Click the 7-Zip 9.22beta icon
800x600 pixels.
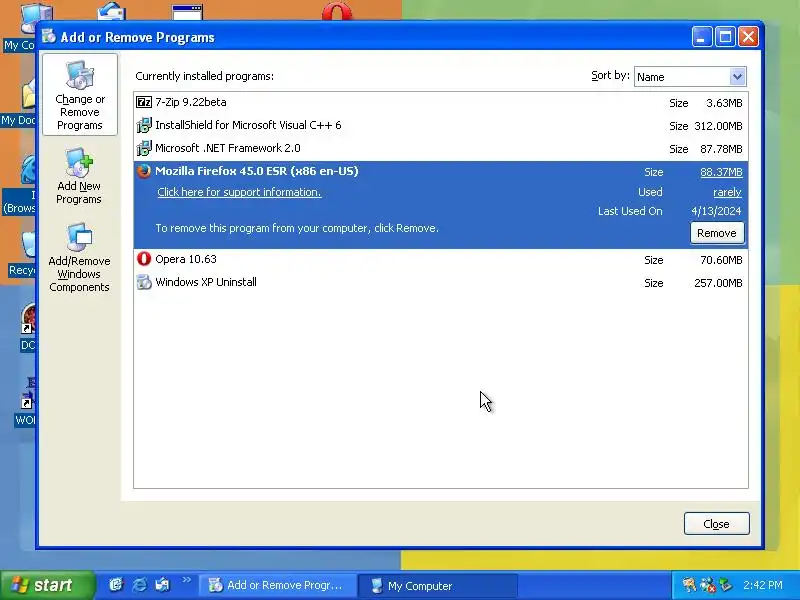(x=144, y=102)
